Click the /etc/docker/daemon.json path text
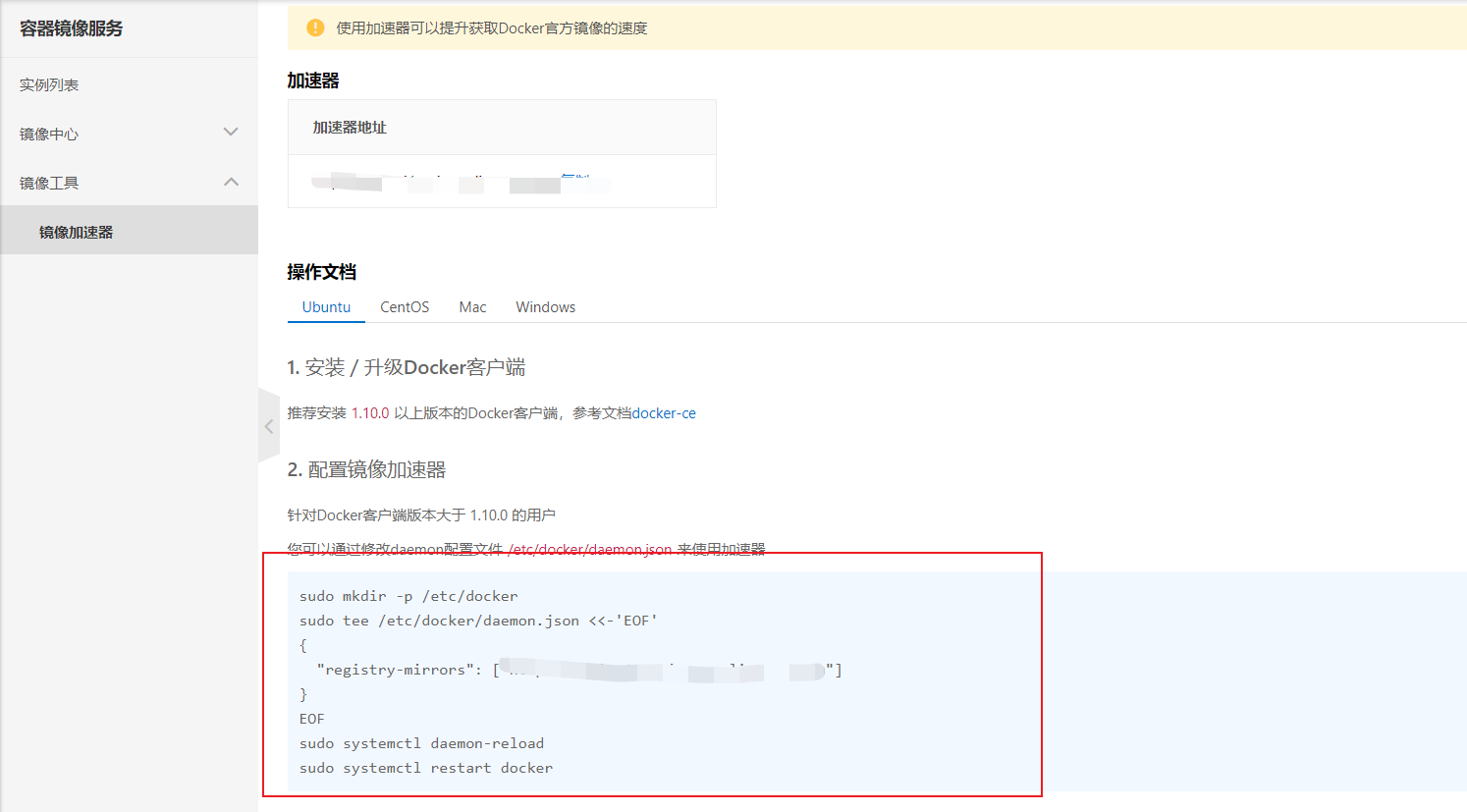The image size is (1467, 812). pos(590,549)
